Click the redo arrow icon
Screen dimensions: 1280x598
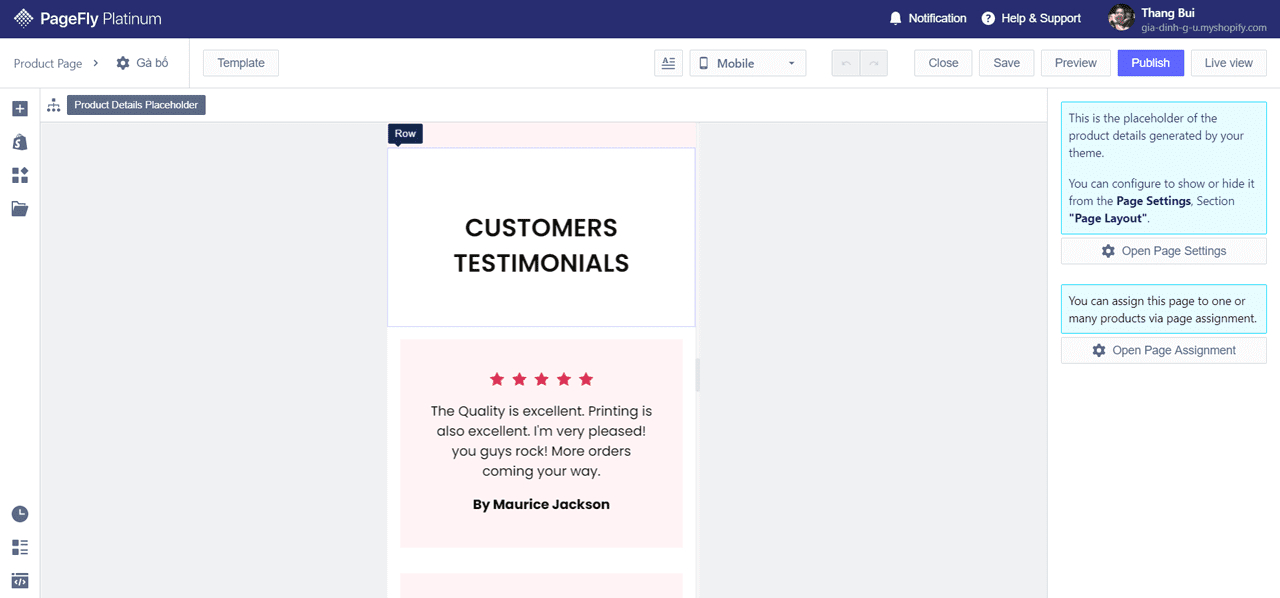(873, 62)
